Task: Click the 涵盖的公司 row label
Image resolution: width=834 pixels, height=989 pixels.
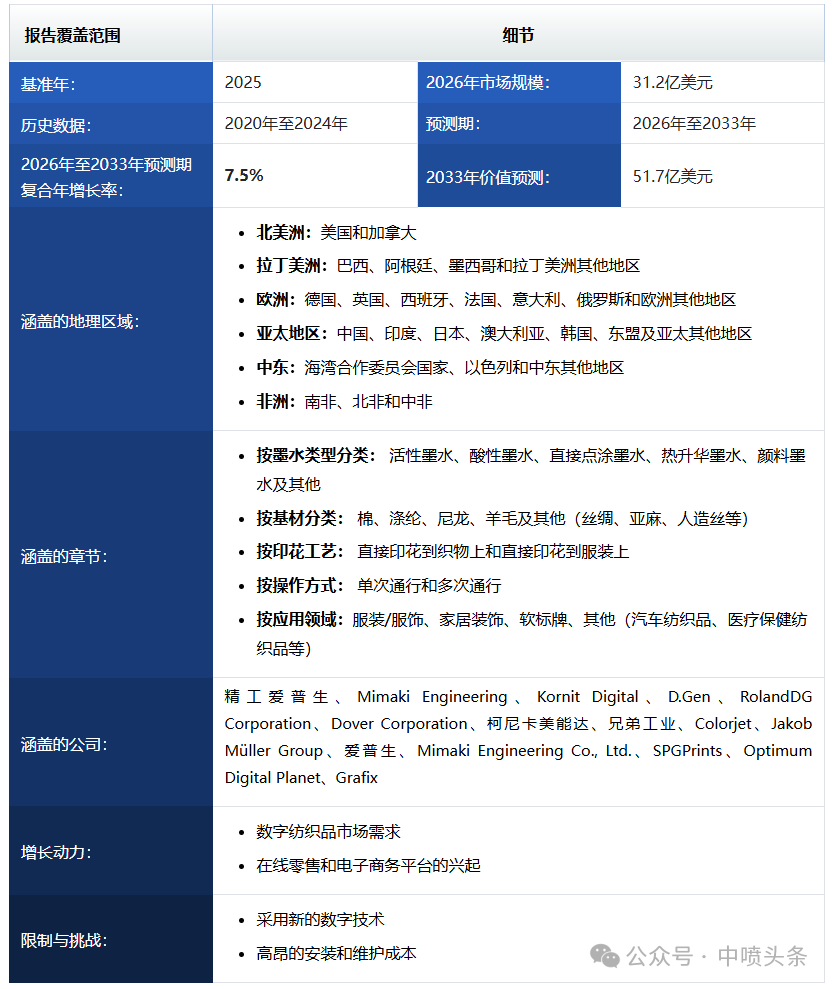Action: 111,744
